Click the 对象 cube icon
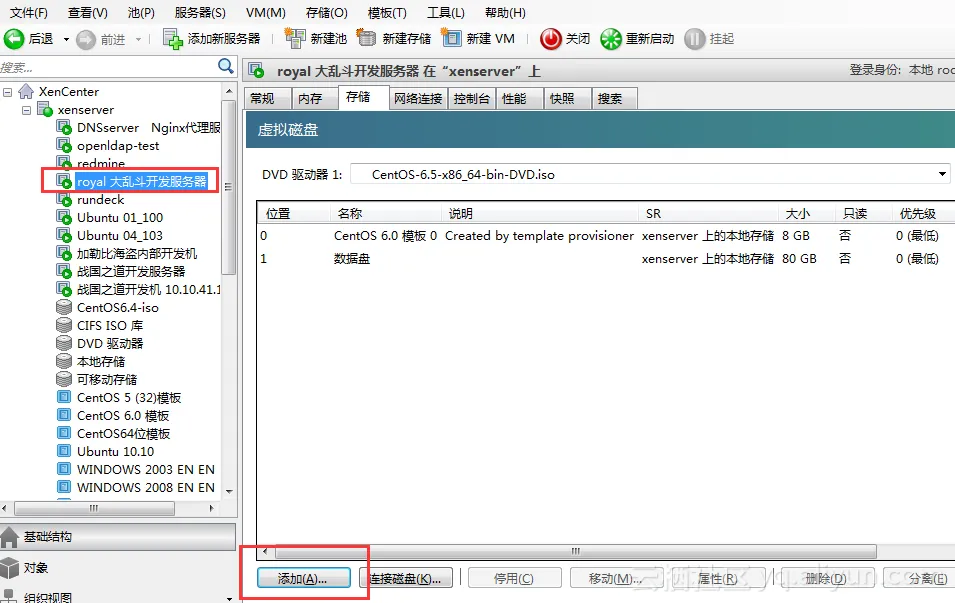Image resolution: width=955 pixels, height=603 pixels. pos(10,568)
